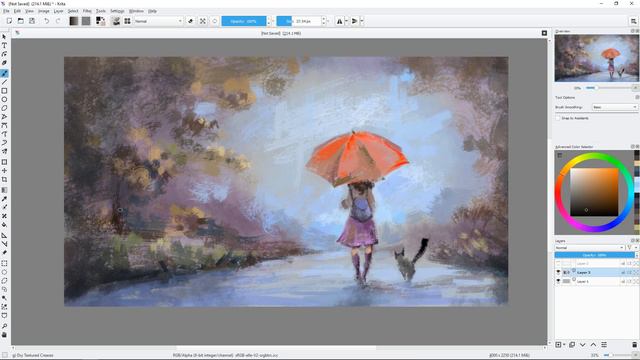This screenshot has width=640, height=360.
Task: Open vertical mirror options arrow
Action: pyautogui.click(x=362, y=21)
